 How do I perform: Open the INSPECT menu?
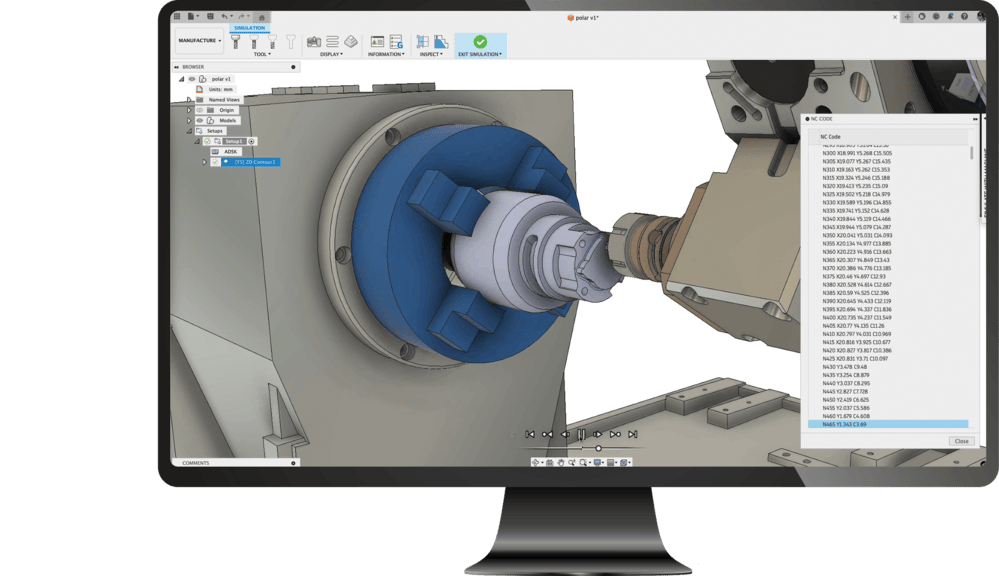point(431,54)
